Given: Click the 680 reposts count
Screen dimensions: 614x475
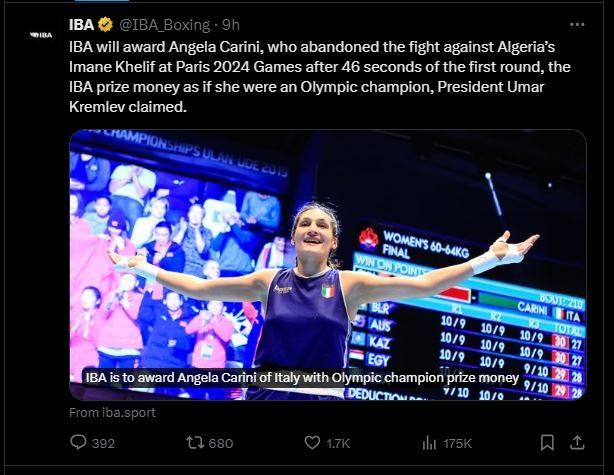Looking at the screenshot, I should [220, 442].
